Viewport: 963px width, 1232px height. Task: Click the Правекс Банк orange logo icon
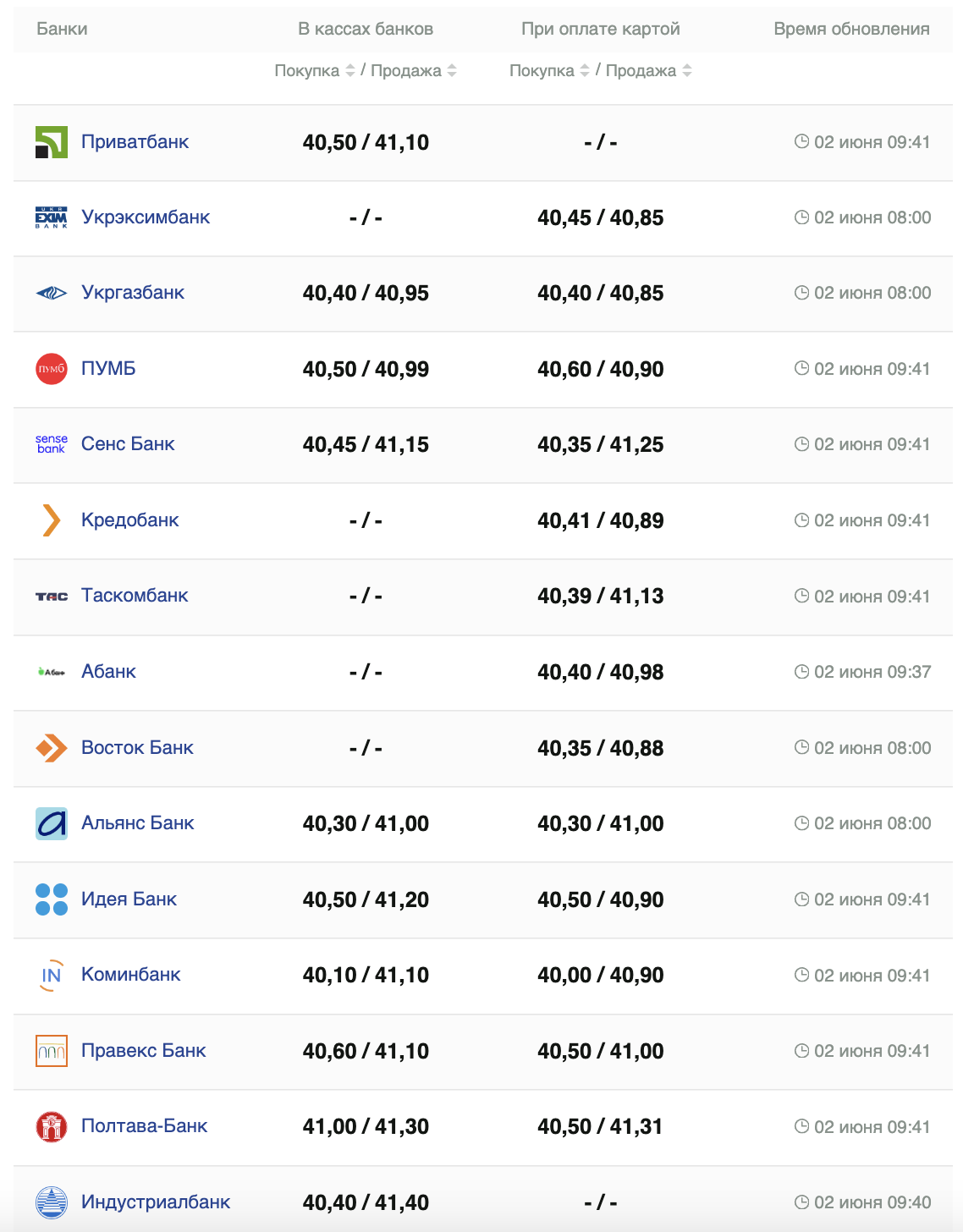51,1051
